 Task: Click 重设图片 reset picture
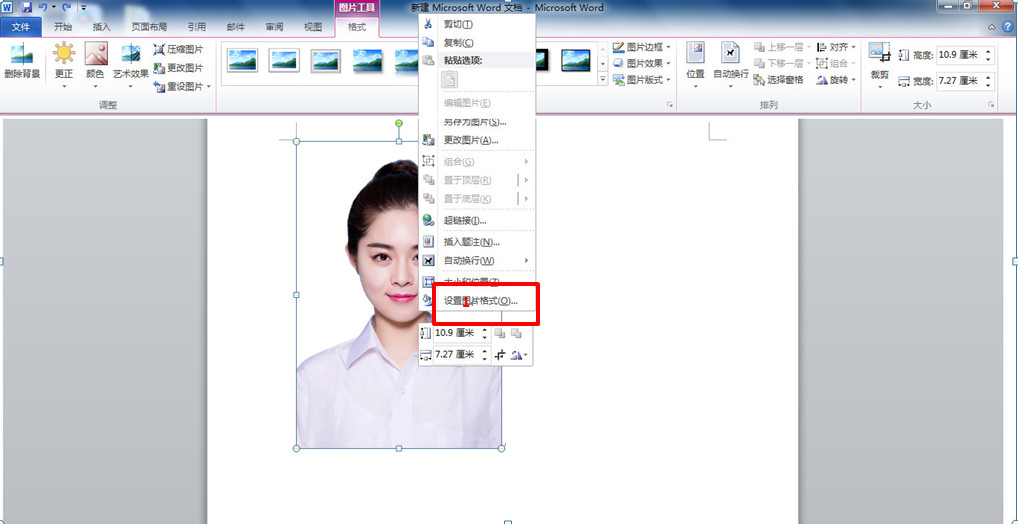[178, 86]
